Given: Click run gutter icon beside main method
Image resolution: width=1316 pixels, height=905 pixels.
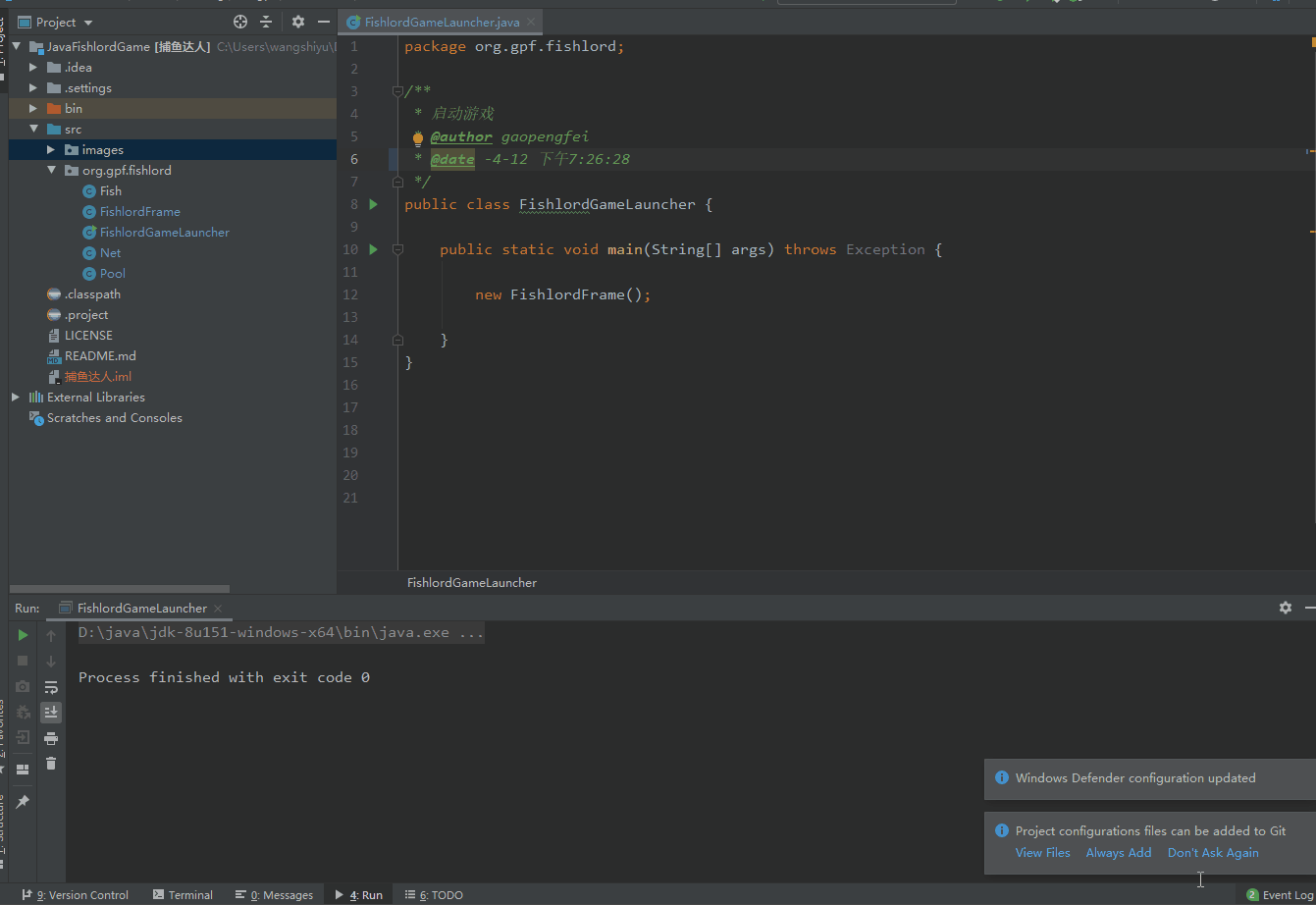Looking at the screenshot, I should pos(373,249).
